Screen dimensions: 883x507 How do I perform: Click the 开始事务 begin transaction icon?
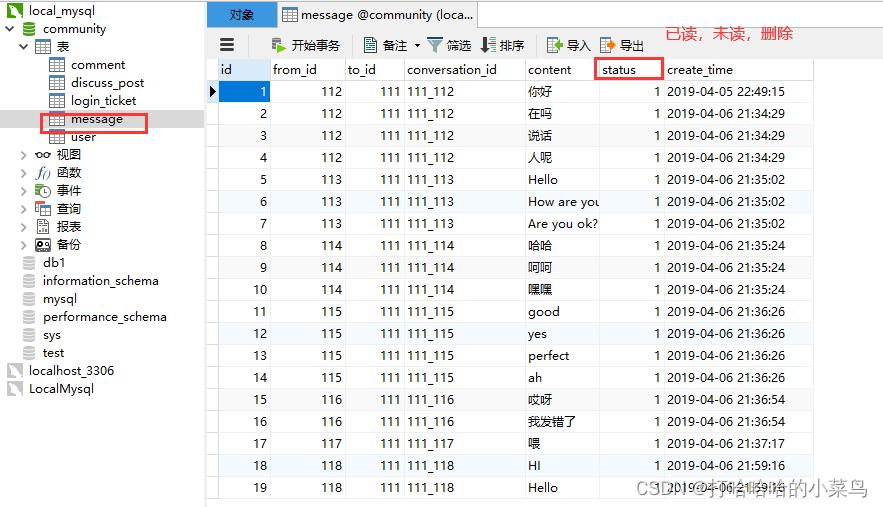278,45
